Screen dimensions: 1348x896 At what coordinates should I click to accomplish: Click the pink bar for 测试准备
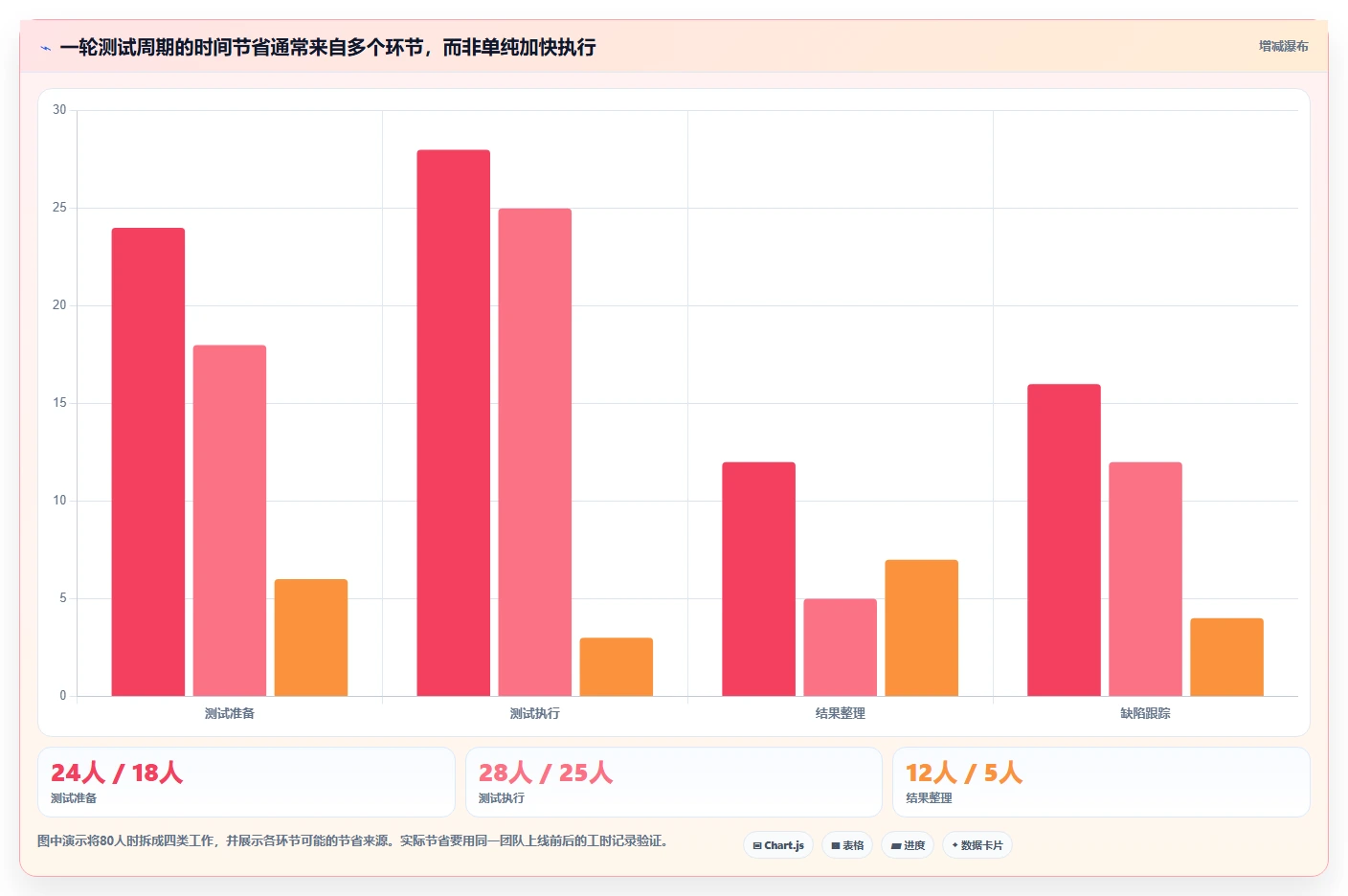point(230,521)
